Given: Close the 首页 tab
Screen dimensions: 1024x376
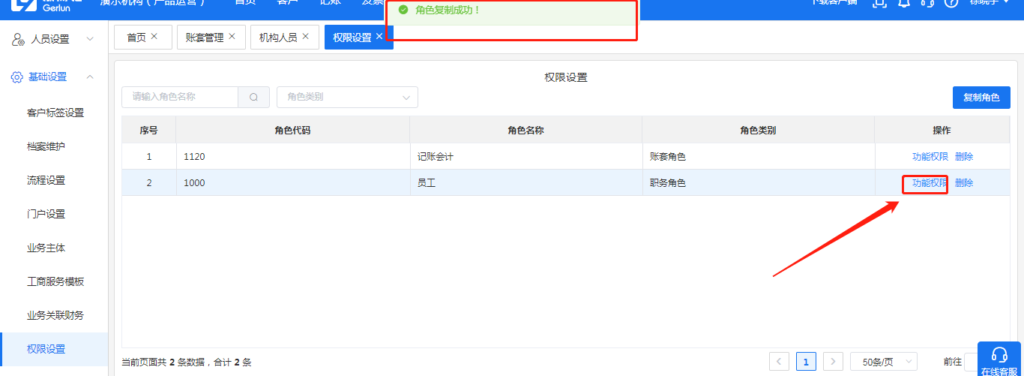Looking at the screenshot, I should (154, 37).
